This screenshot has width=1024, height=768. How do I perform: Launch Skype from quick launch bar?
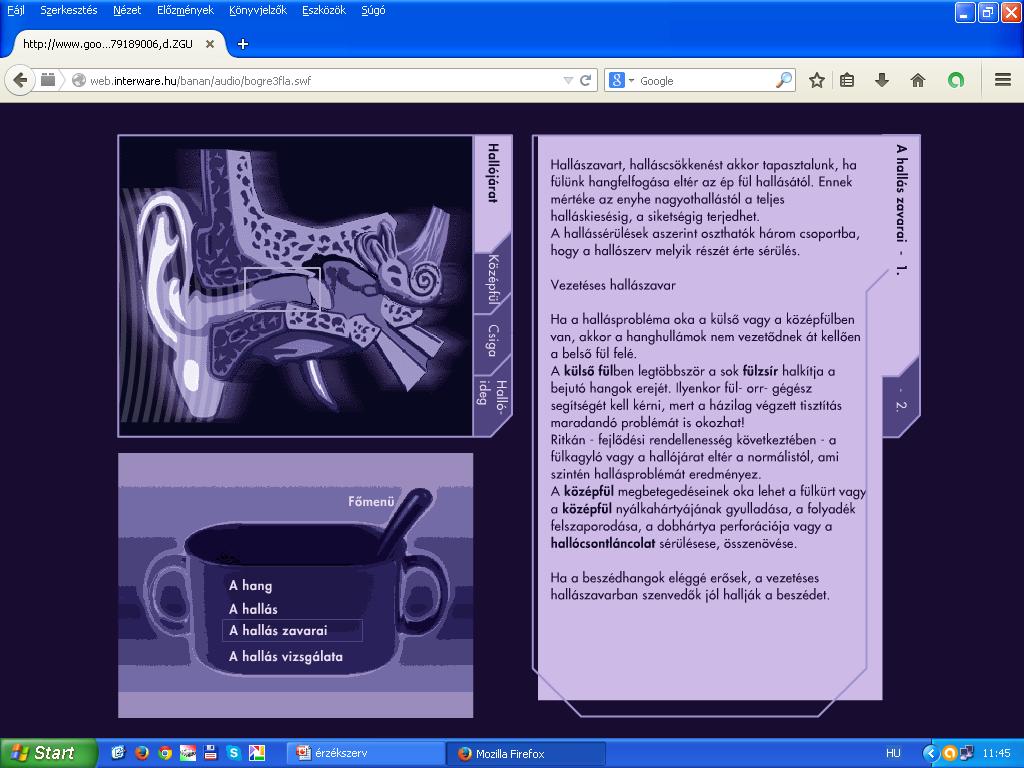[233, 753]
